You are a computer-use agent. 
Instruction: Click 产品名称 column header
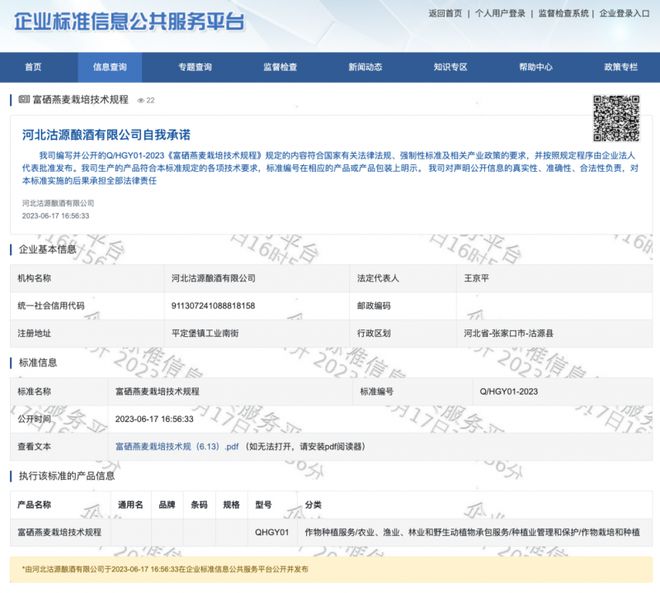tap(34, 505)
